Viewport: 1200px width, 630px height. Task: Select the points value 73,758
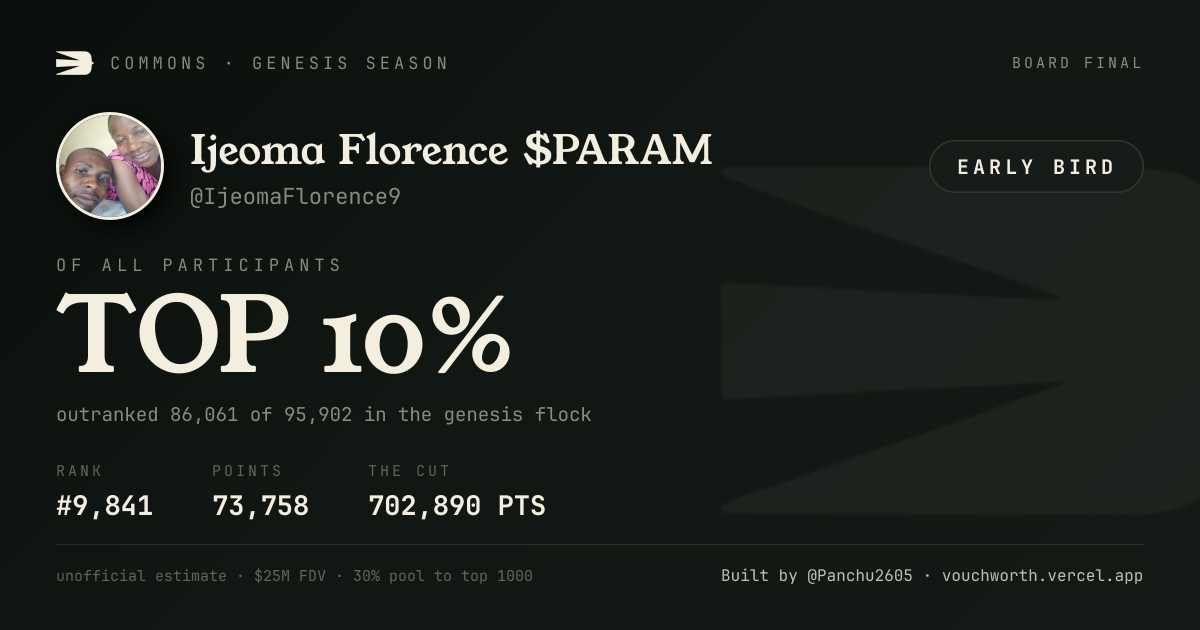point(261,506)
